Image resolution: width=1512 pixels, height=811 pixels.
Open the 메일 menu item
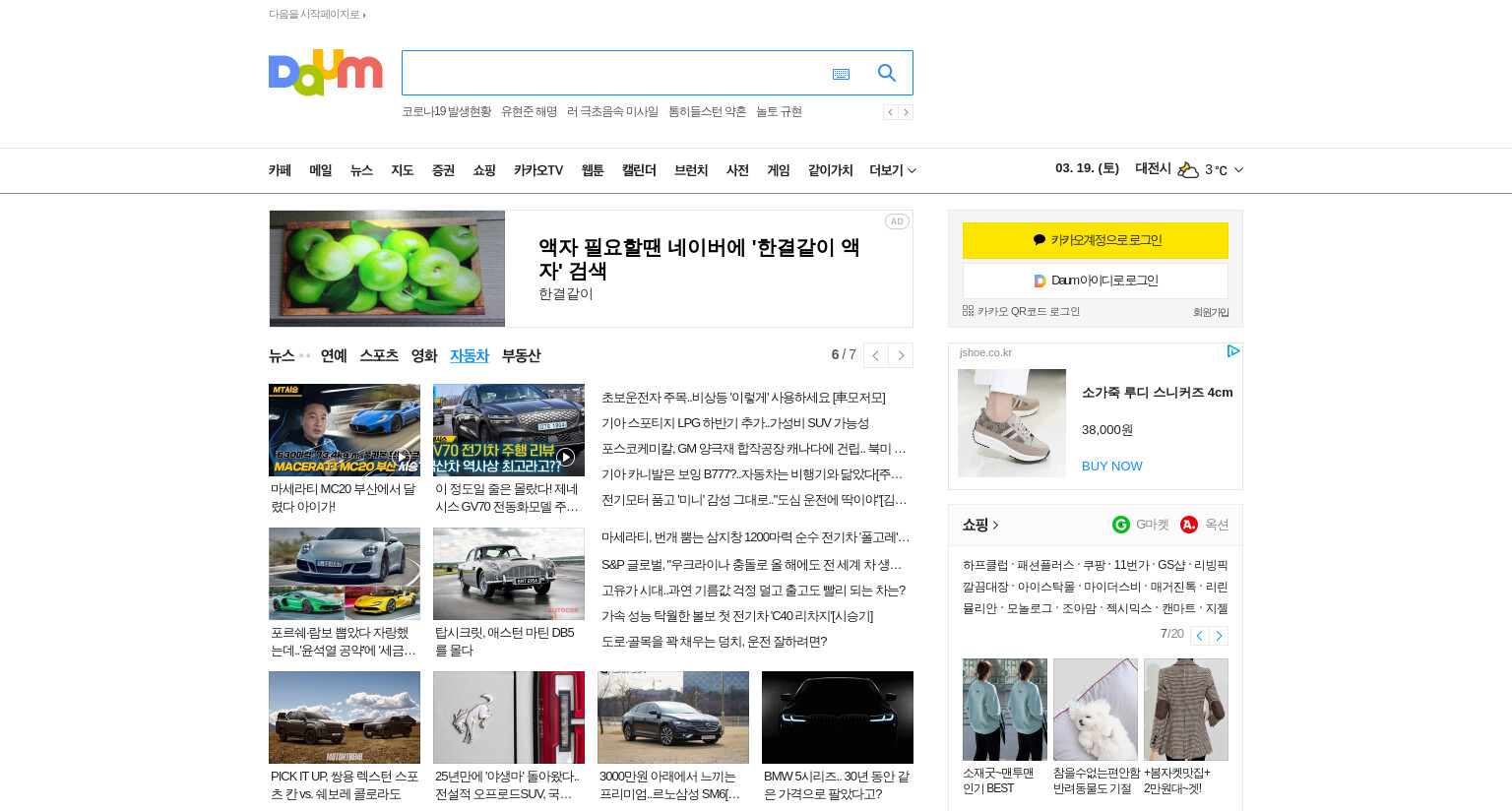(x=321, y=170)
